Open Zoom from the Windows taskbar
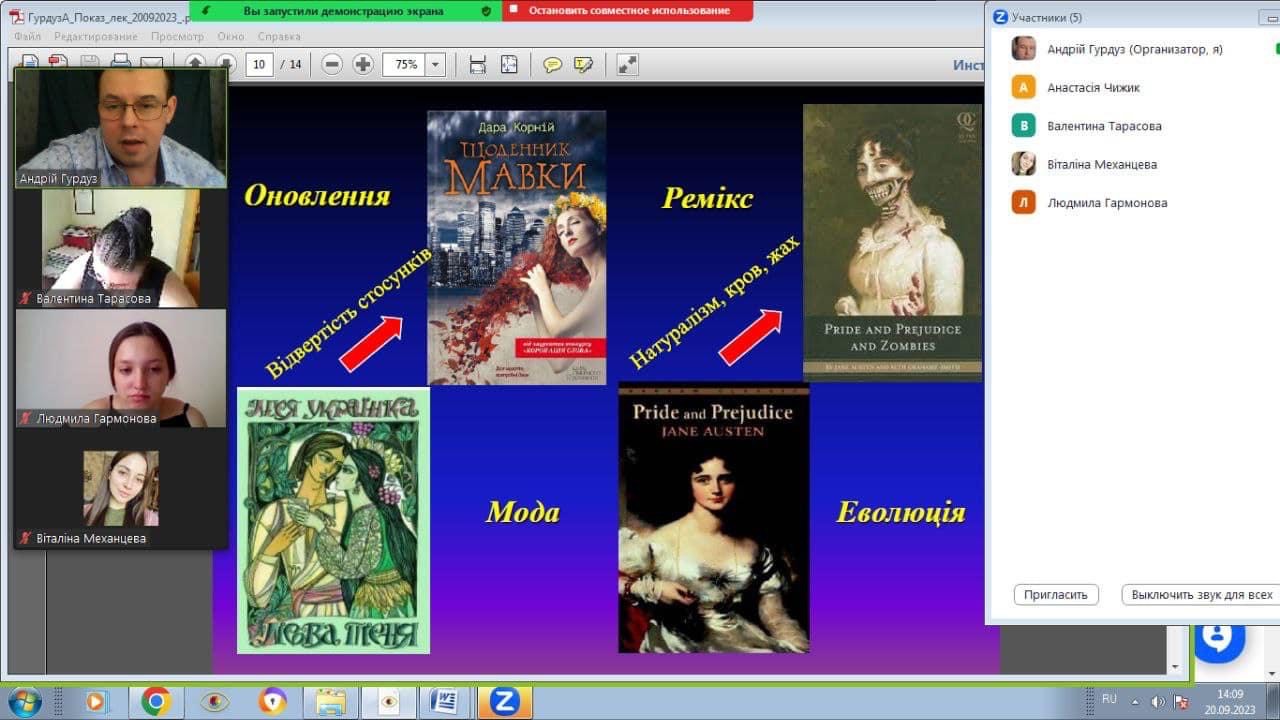Screen dimensions: 1280x720 pyautogui.click(x=504, y=701)
